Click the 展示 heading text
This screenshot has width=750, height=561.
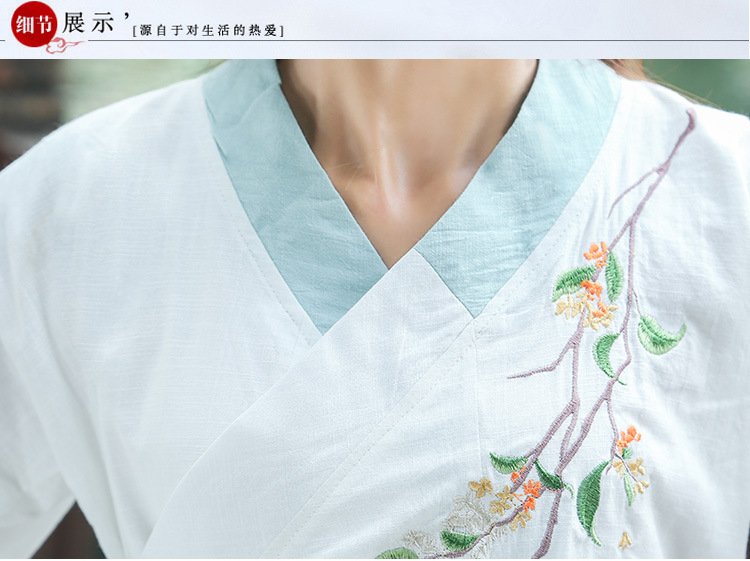click(88, 23)
